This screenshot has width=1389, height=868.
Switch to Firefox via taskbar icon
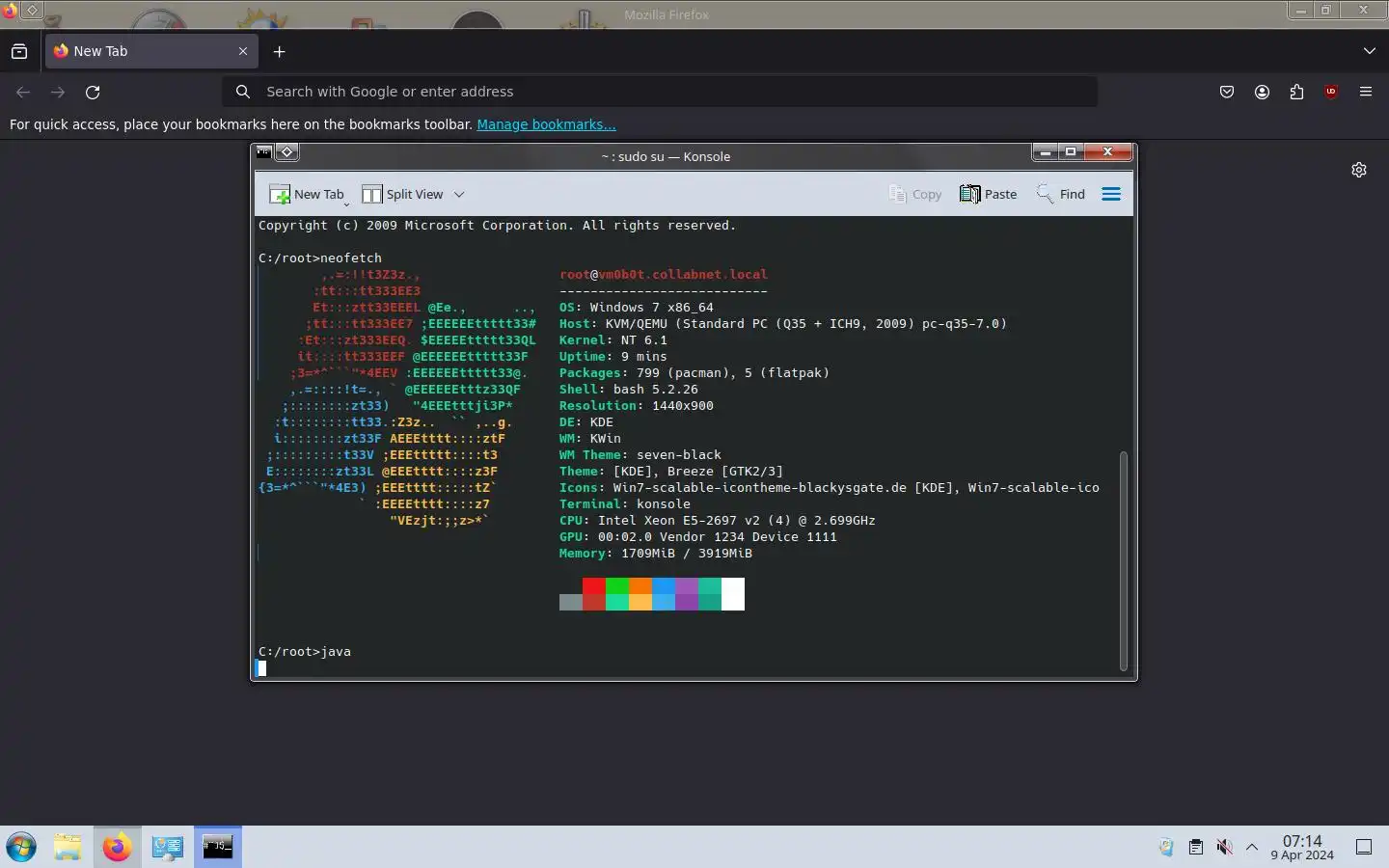[117, 847]
